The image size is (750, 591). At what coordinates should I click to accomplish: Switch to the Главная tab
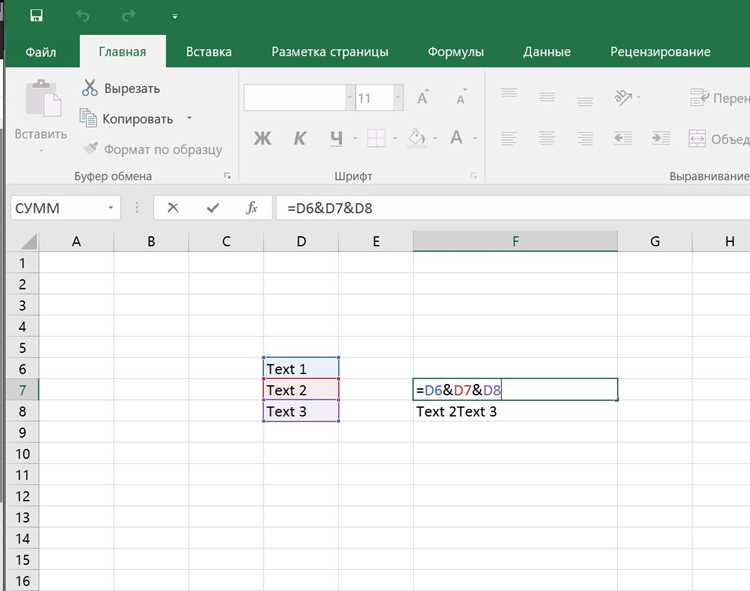[122, 52]
